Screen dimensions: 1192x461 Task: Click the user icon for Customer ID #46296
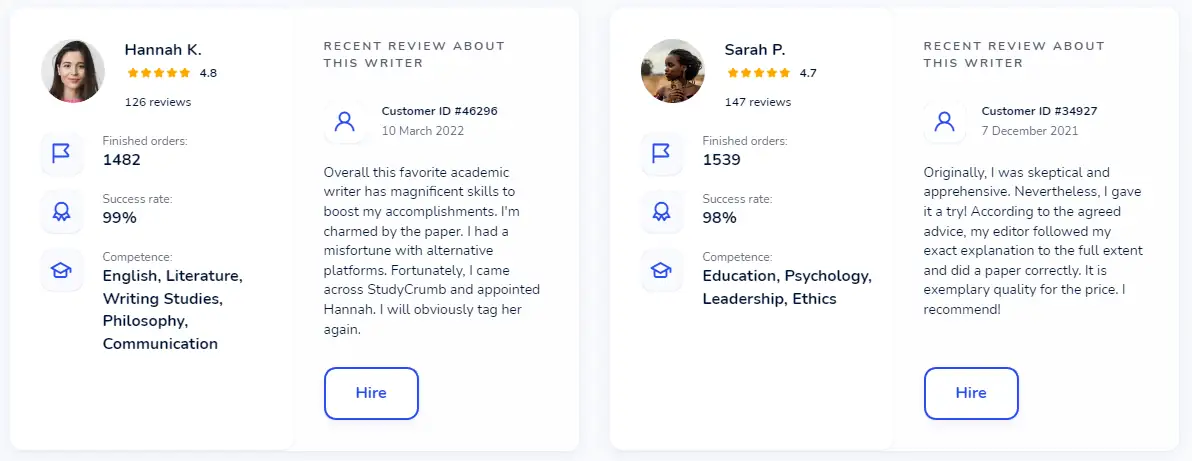(345, 121)
